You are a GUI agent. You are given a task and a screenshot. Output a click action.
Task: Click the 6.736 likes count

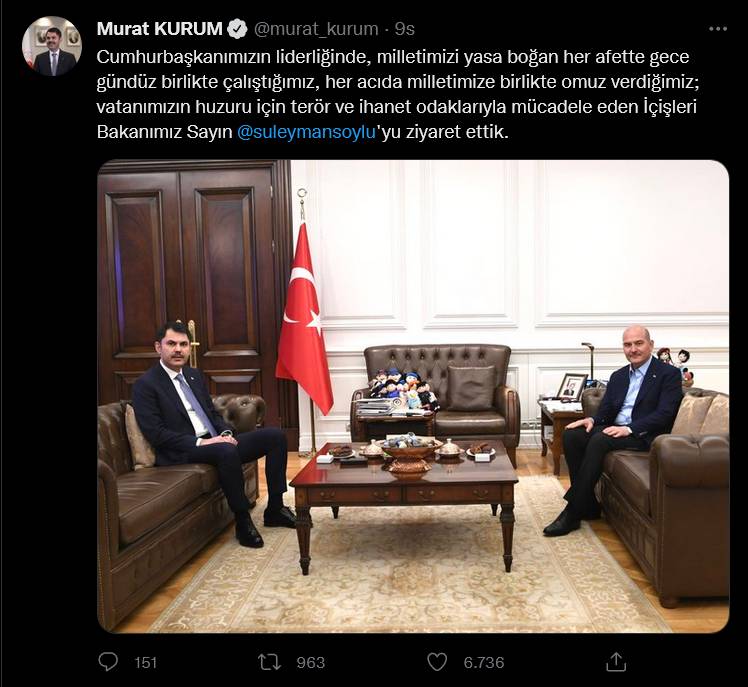pyautogui.click(x=484, y=663)
